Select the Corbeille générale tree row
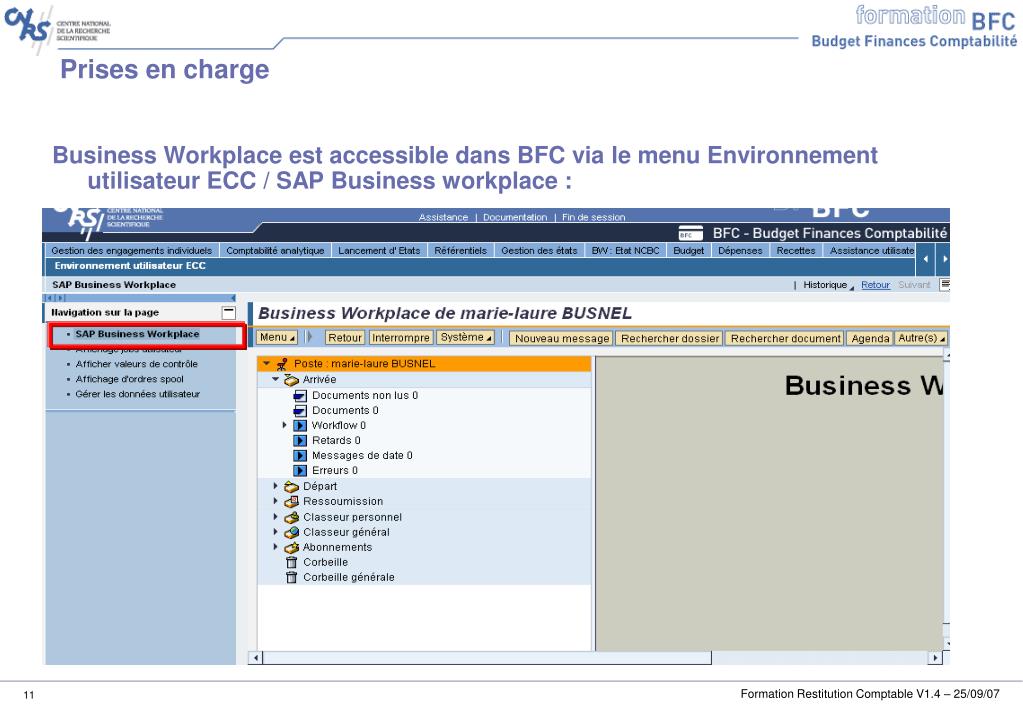 point(424,577)
